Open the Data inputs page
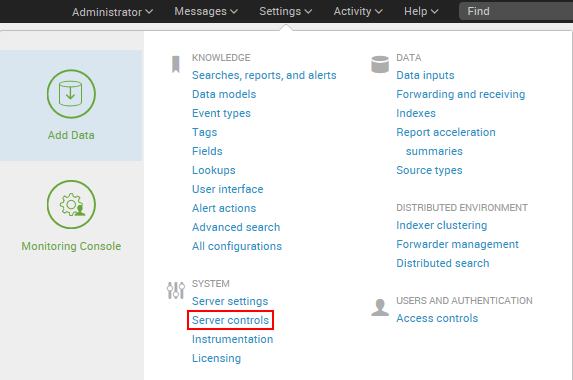This screenshot has width=573, height=380. click(x=425, y=75)
